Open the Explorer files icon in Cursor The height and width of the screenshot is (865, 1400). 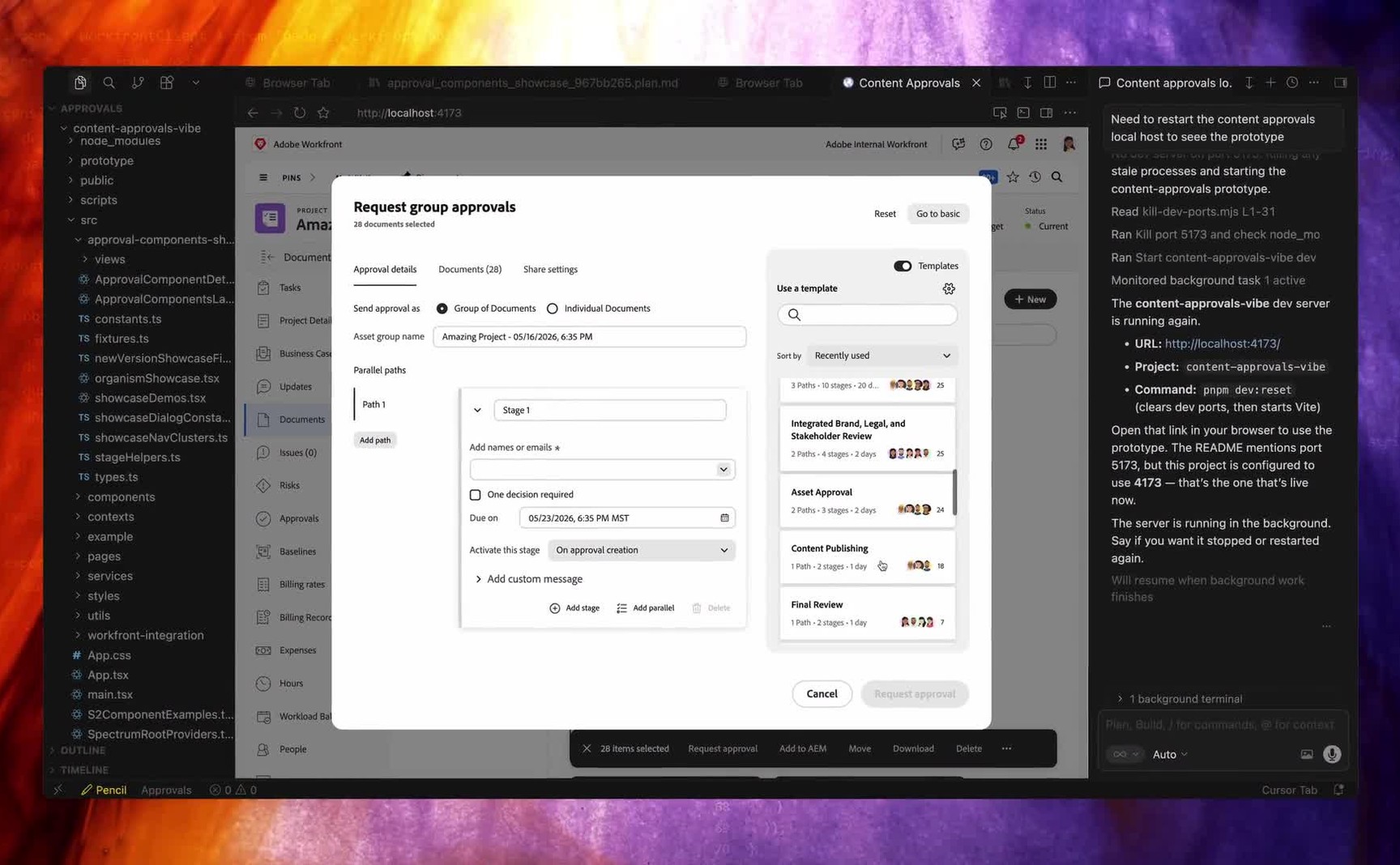point(80,83)
